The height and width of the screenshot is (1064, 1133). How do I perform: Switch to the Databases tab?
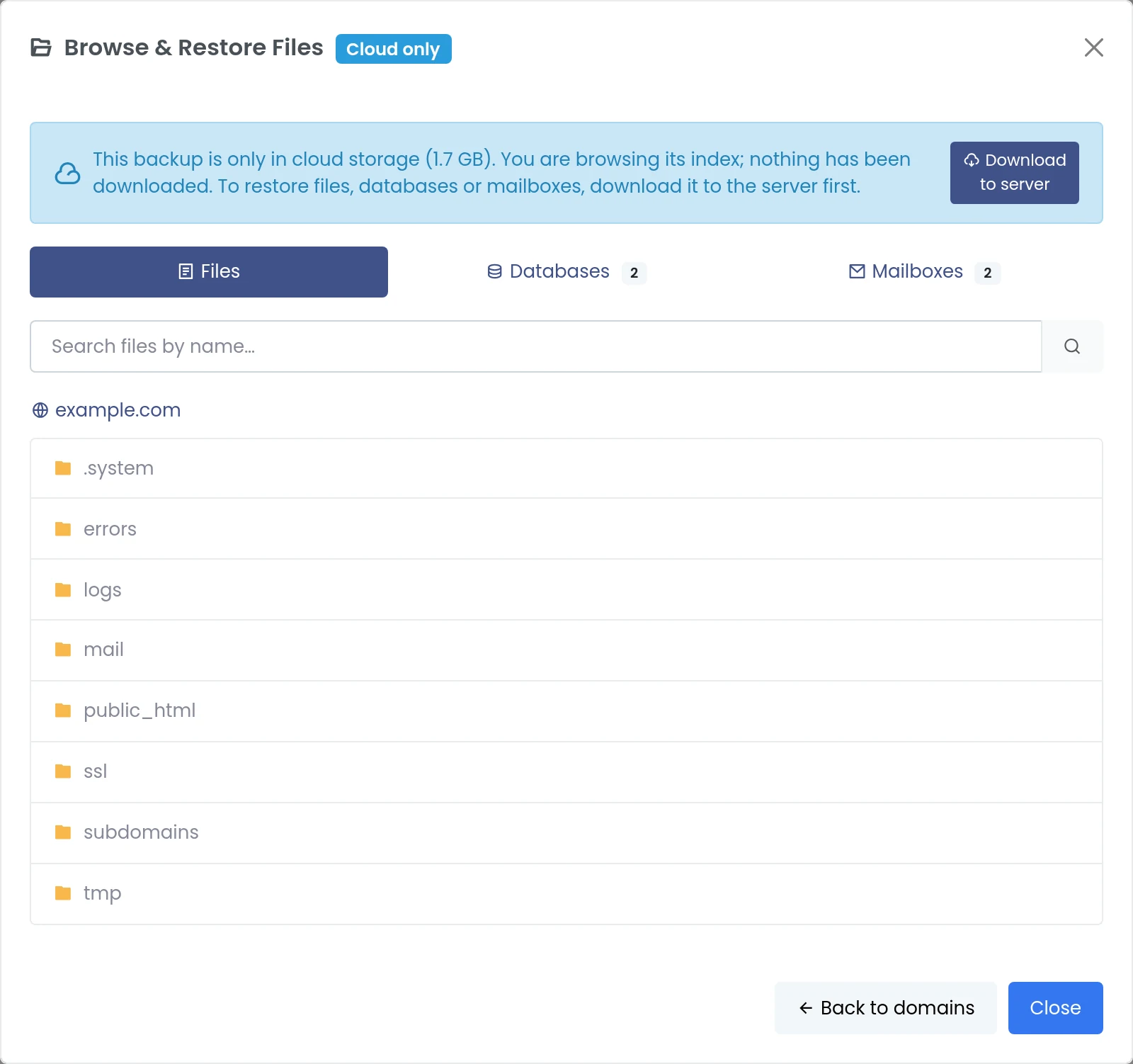tap(566, 272)
